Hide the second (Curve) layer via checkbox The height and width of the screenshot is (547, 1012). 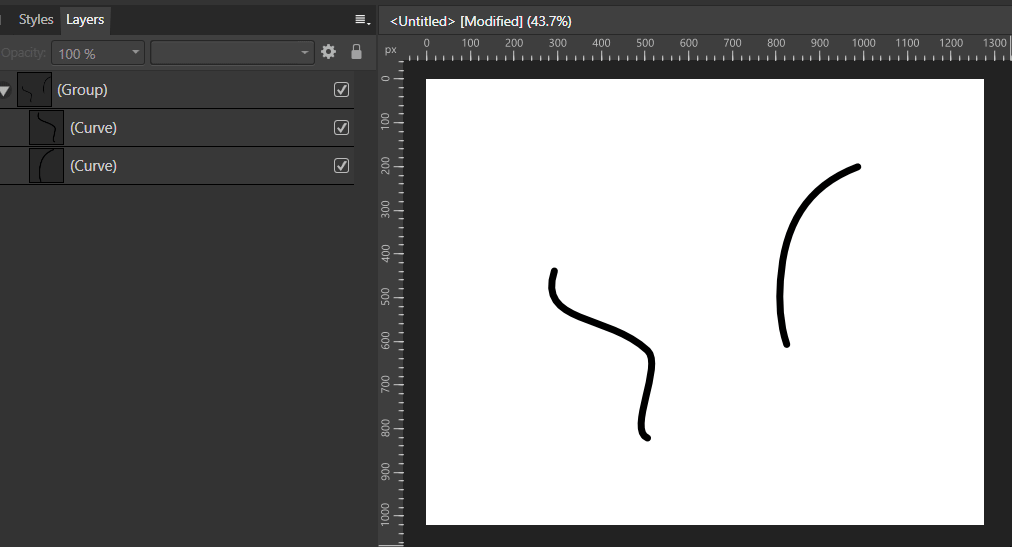(341, 166)
